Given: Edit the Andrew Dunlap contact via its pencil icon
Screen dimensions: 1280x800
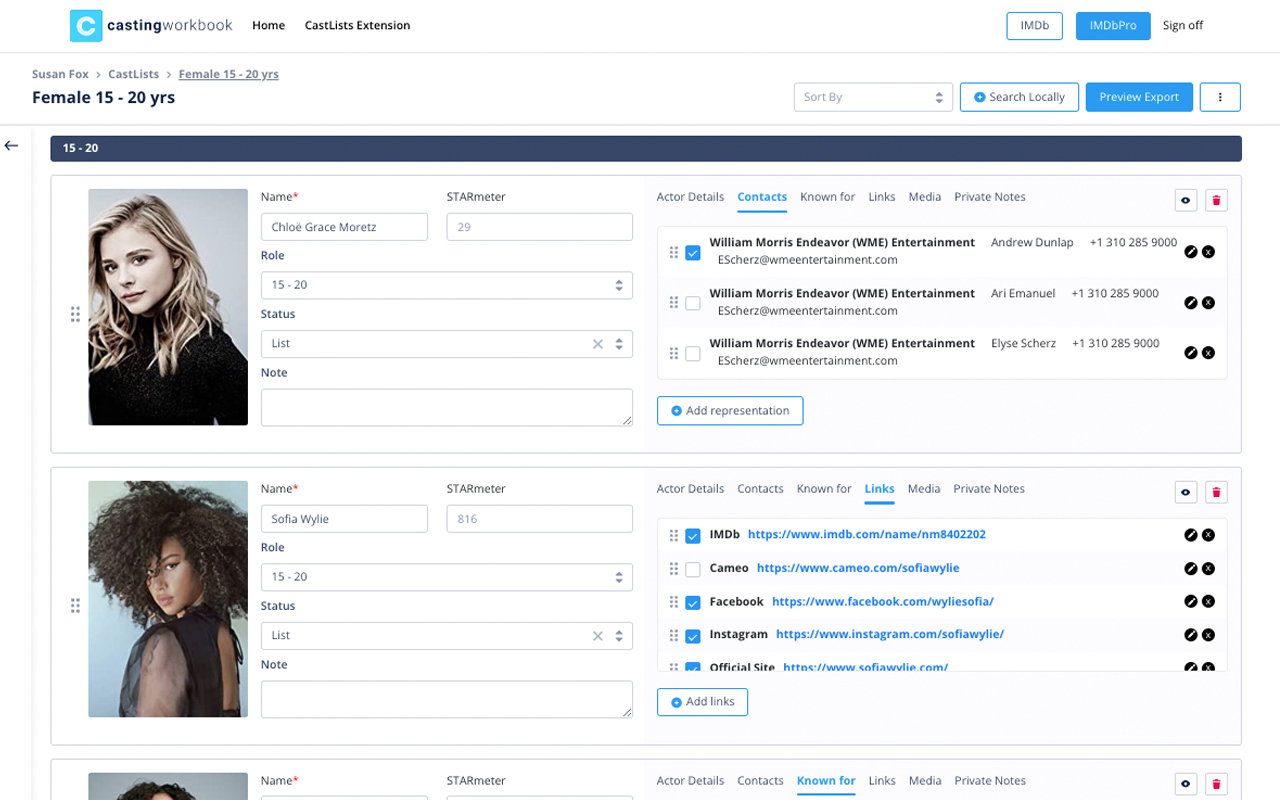Looking at the screenshot, I should (1190, 252).
